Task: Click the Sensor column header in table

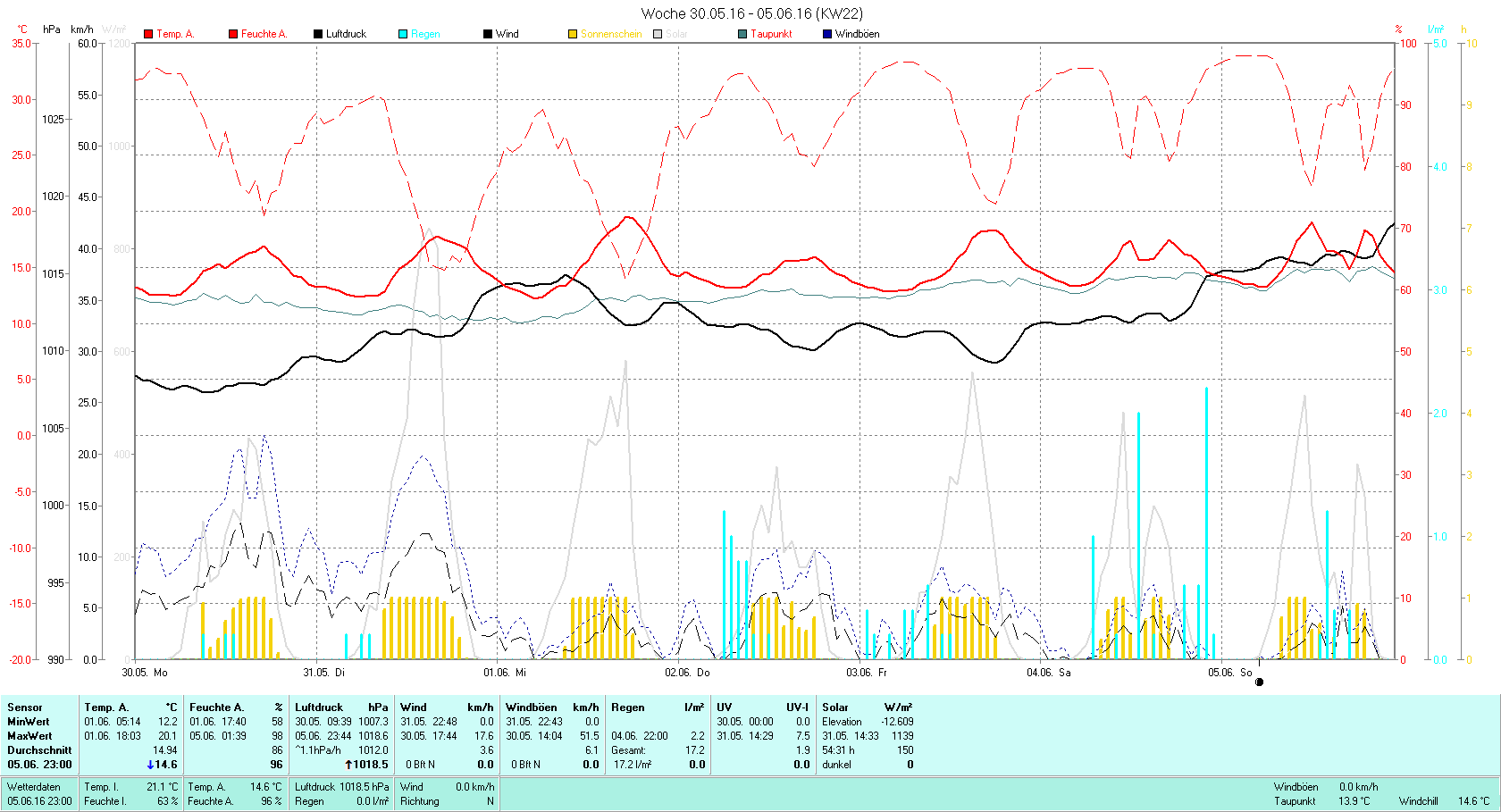Action: click(x=25, y=707)
